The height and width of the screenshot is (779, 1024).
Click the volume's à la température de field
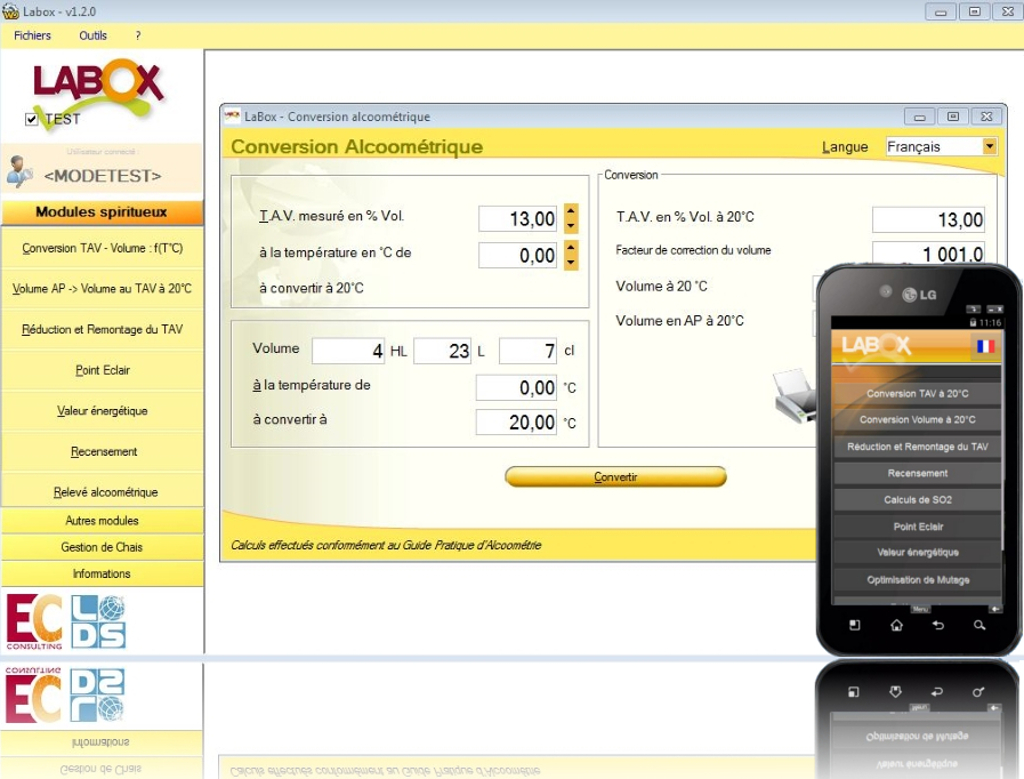click(517, 387)
